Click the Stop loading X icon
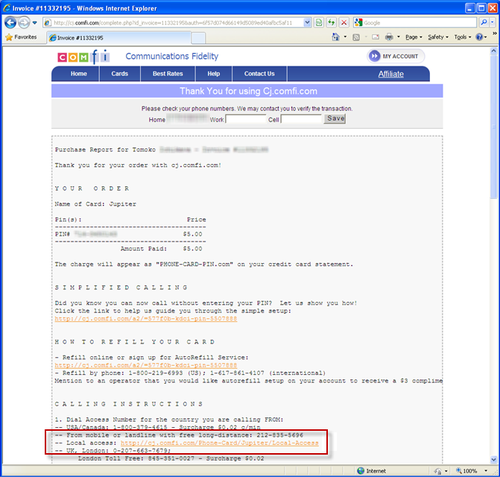 tap(344, 23)
